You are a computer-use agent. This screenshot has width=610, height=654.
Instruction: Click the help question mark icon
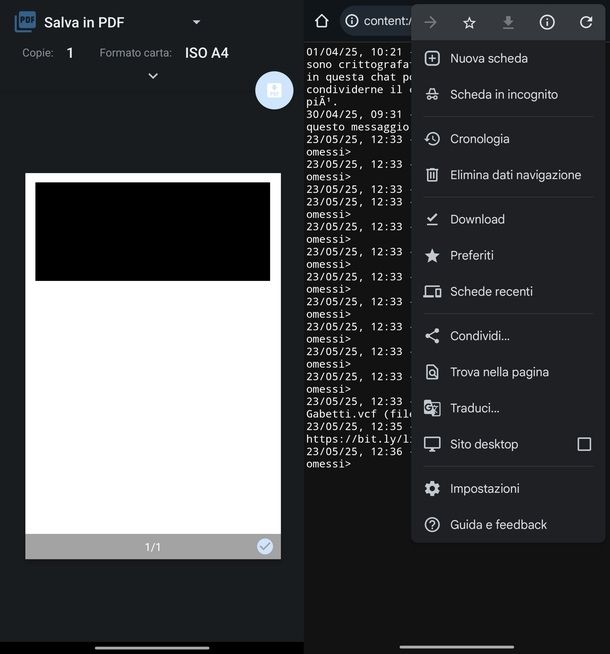(x=432, y=525)
